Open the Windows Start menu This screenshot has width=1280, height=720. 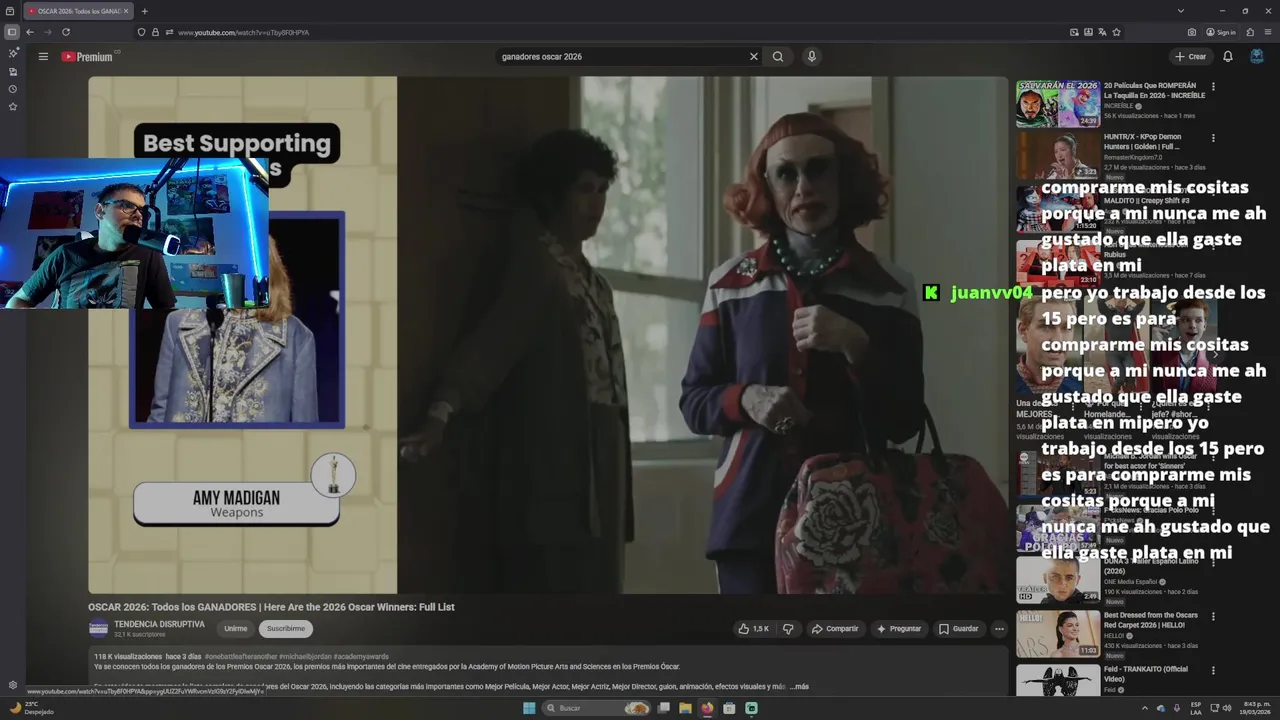[x=529, y=708]
